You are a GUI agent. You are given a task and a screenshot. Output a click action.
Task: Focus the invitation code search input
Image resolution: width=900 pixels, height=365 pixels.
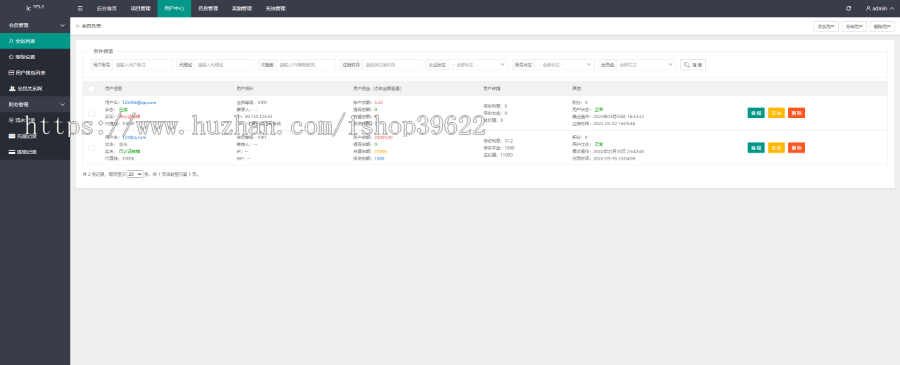(306, 65)
